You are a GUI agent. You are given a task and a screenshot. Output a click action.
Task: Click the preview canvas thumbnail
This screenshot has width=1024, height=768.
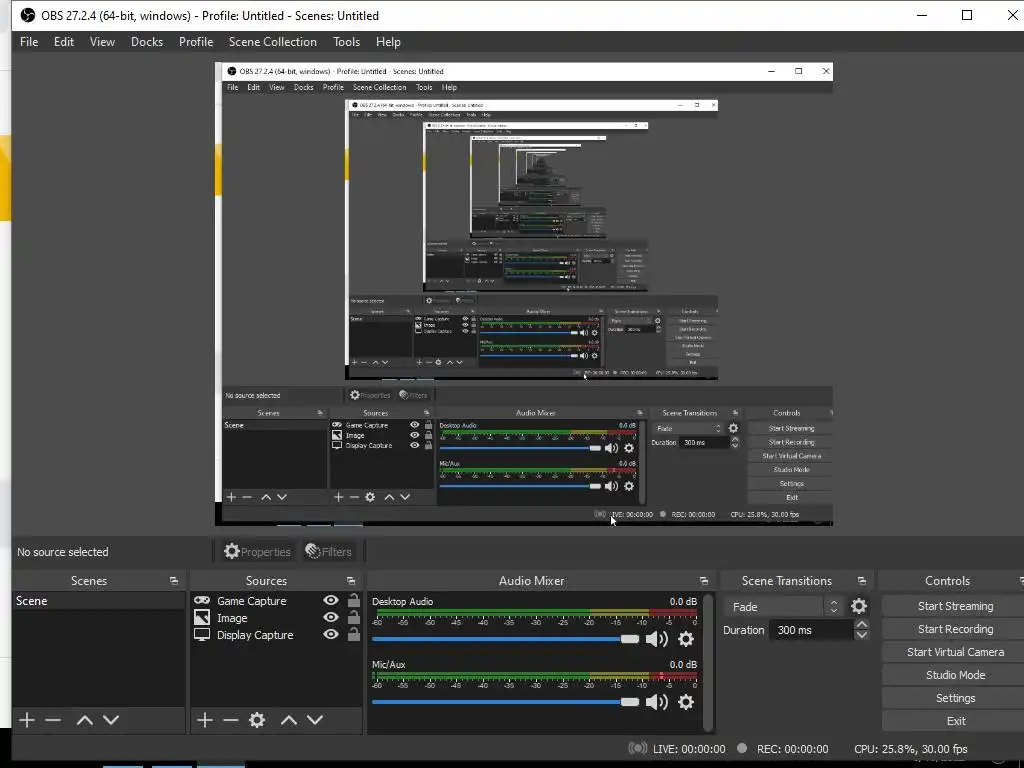coord(524,294)
